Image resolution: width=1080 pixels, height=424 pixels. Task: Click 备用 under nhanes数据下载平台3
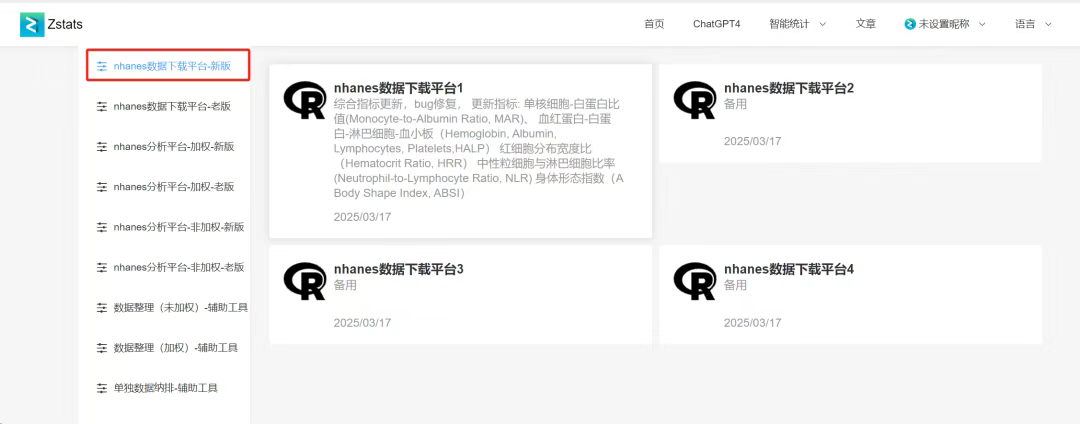[x=345, y=285]
